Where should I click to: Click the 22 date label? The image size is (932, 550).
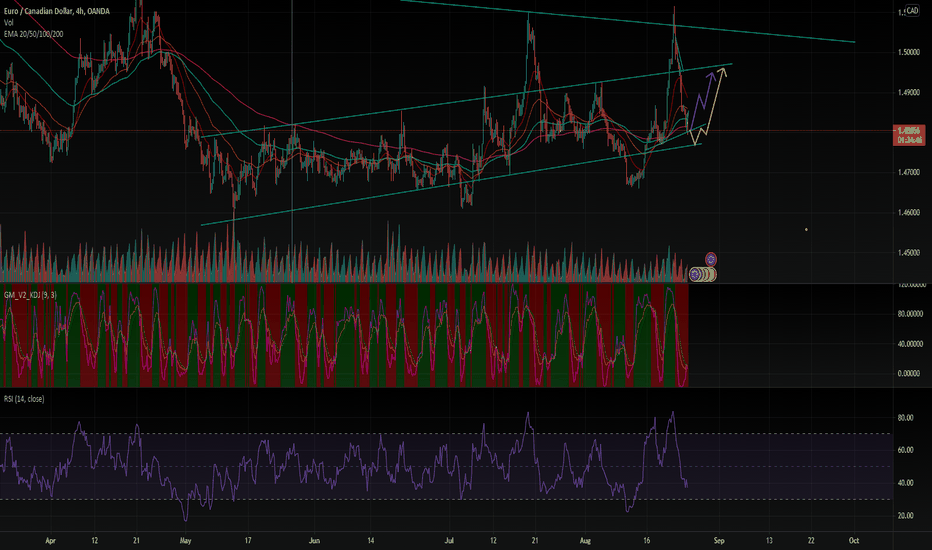[811, 540]
